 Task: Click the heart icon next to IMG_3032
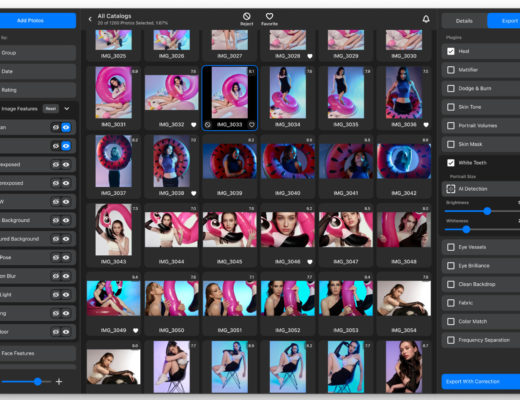point(194,125)
